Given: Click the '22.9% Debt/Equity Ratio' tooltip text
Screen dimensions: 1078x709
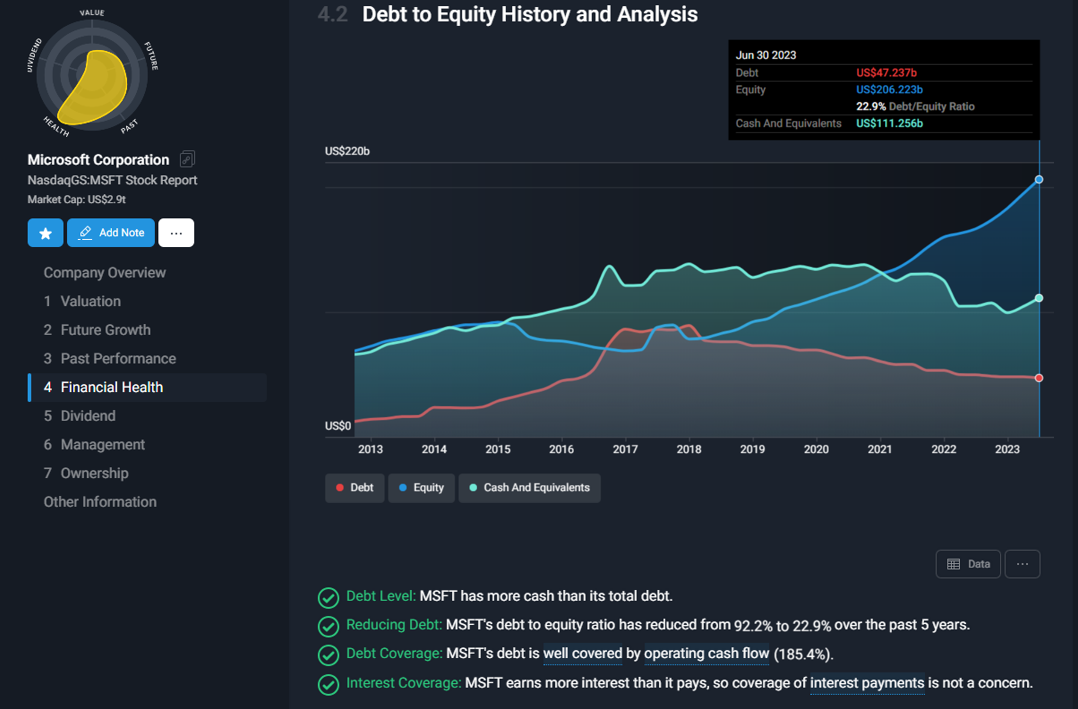Looking at the screenshot, I should click(x=915, y=107).
